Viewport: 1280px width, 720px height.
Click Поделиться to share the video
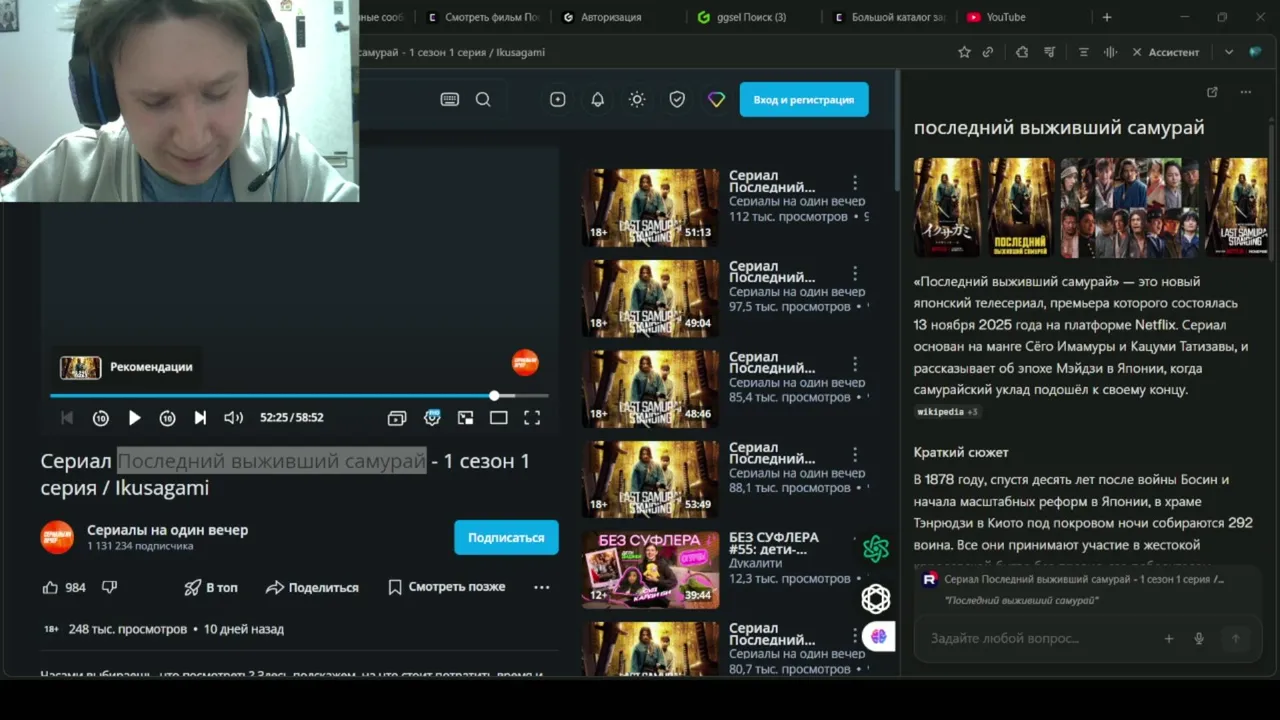312,588
